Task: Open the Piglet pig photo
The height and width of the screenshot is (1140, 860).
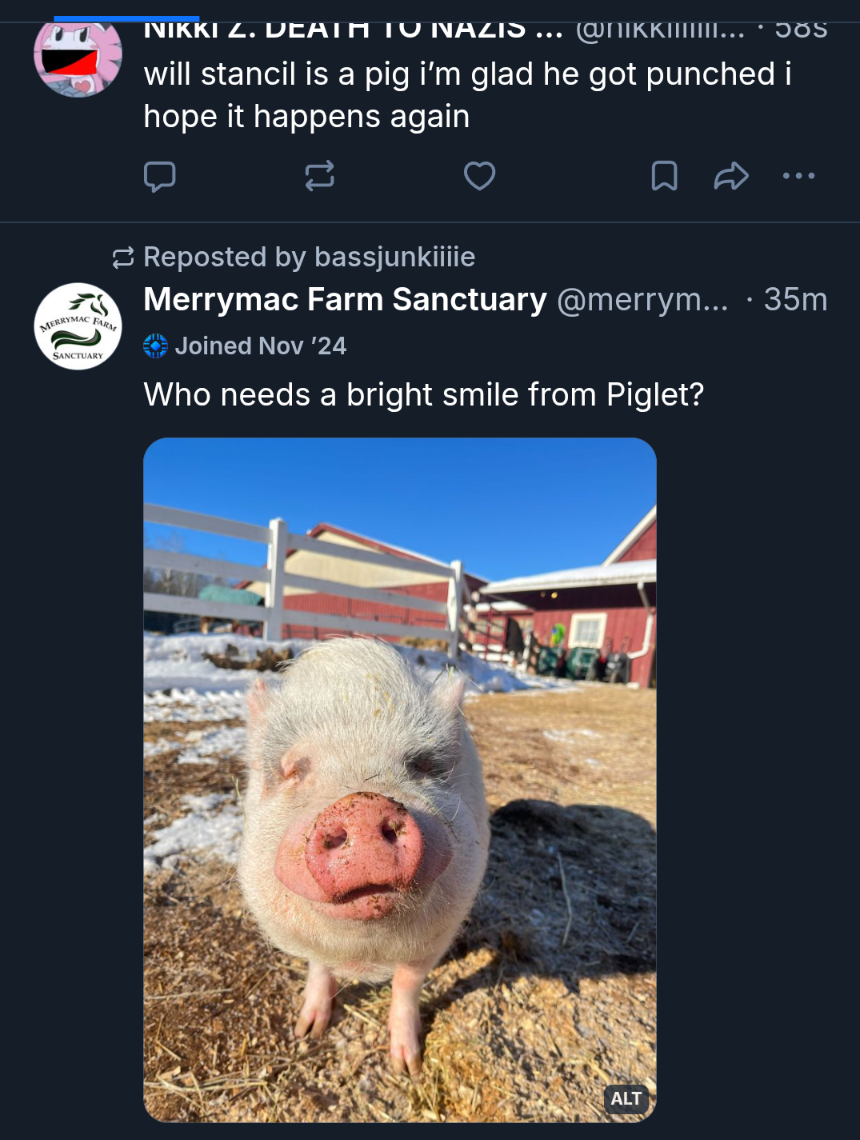Action: pyautogui.click(x=400, y=780)
